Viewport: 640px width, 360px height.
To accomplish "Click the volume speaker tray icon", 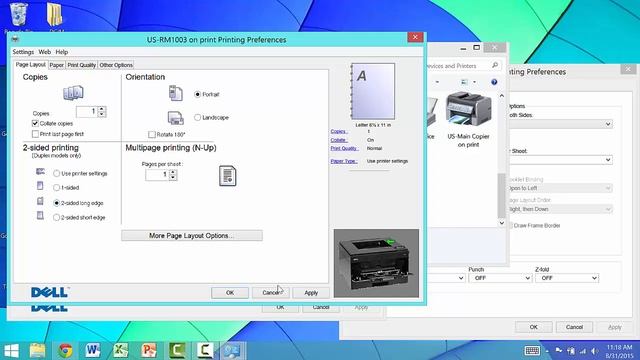I will tap(594, 351).
